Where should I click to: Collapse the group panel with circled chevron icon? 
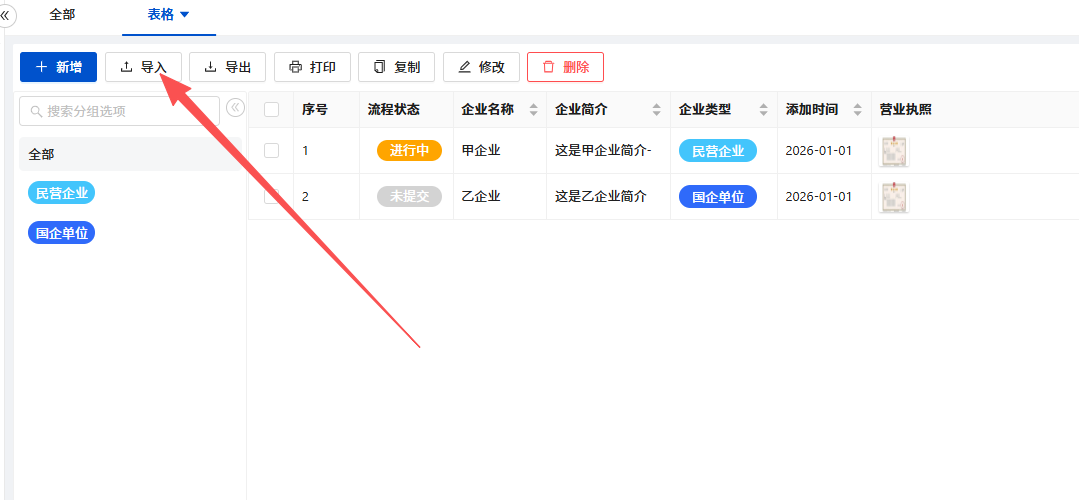pos(235,108)
